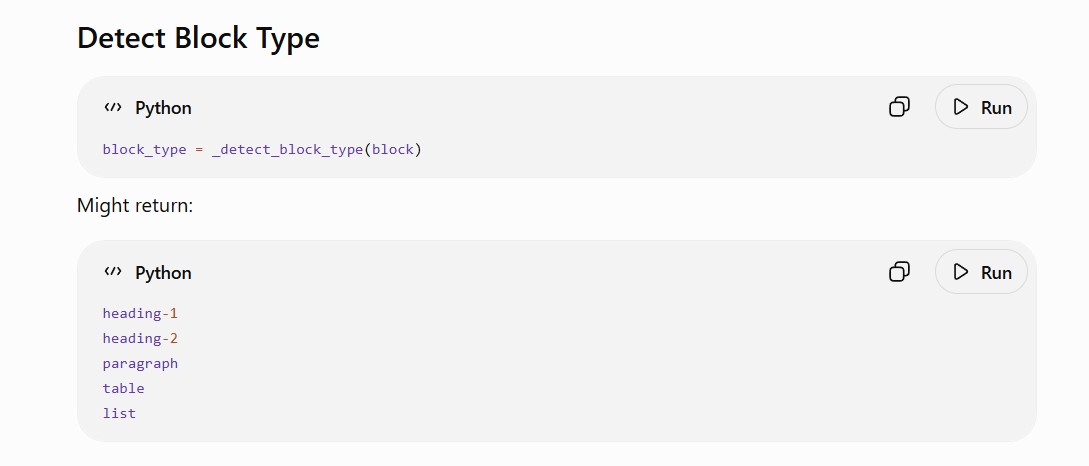Click the heading-2 code line
Image resolution: width=1089 pixels, height=466 pixels.
point(140,338)
